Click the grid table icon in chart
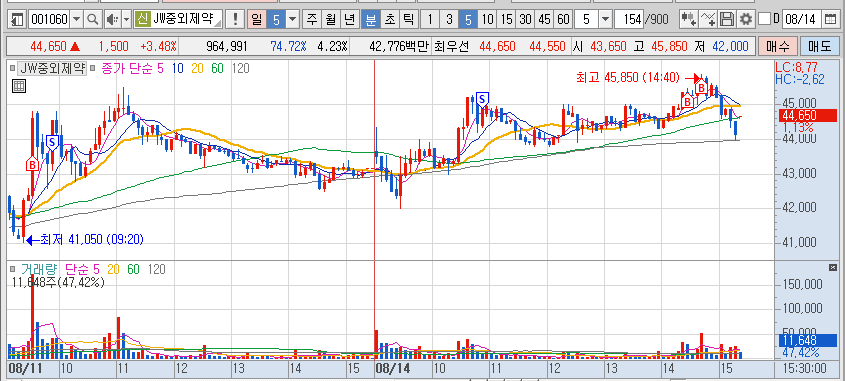Viewport: 845px width, 381px height. (18, 86)
